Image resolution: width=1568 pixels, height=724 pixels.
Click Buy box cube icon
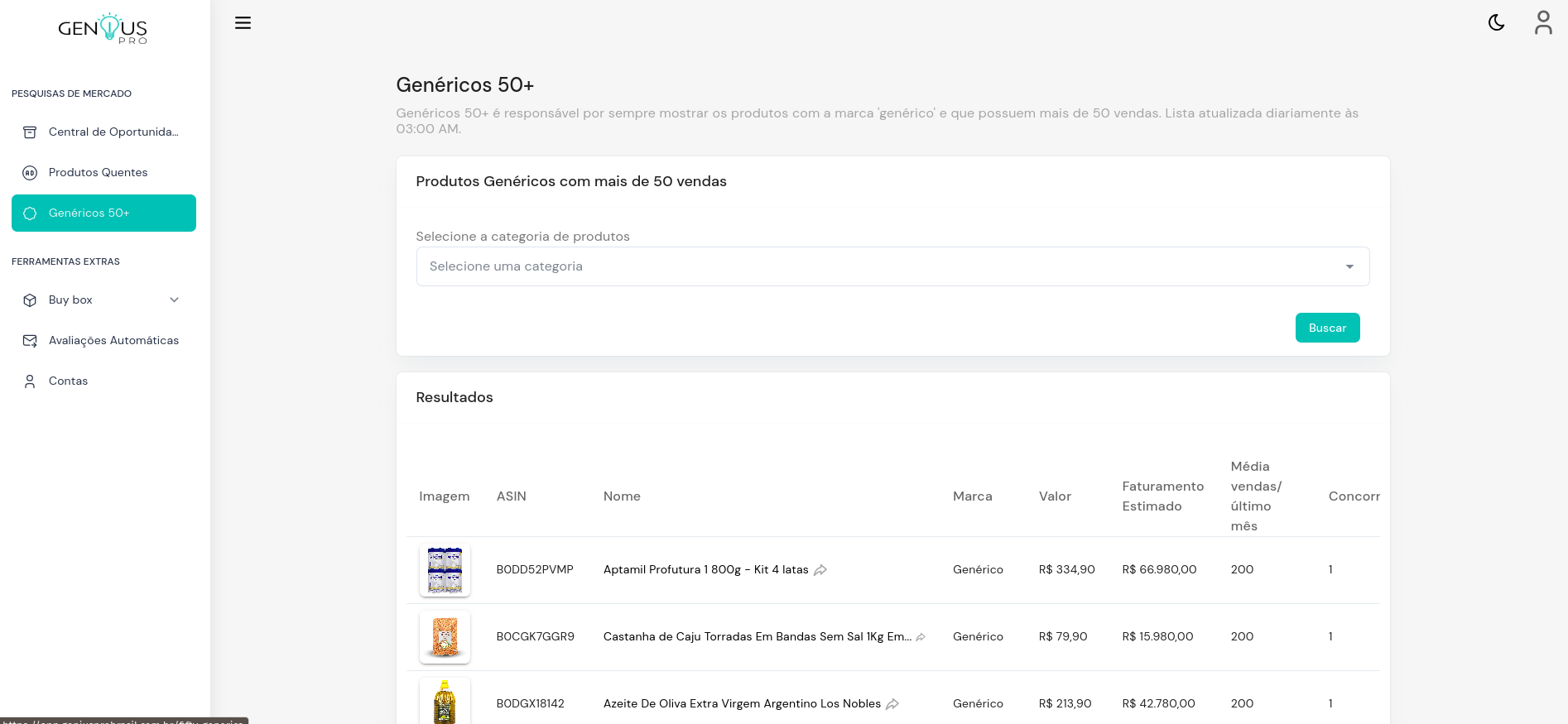(30, 300)
